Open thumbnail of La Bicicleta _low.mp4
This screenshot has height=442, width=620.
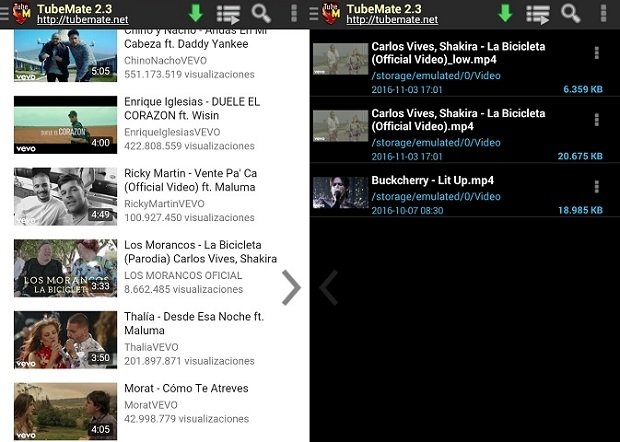[340, 59]
